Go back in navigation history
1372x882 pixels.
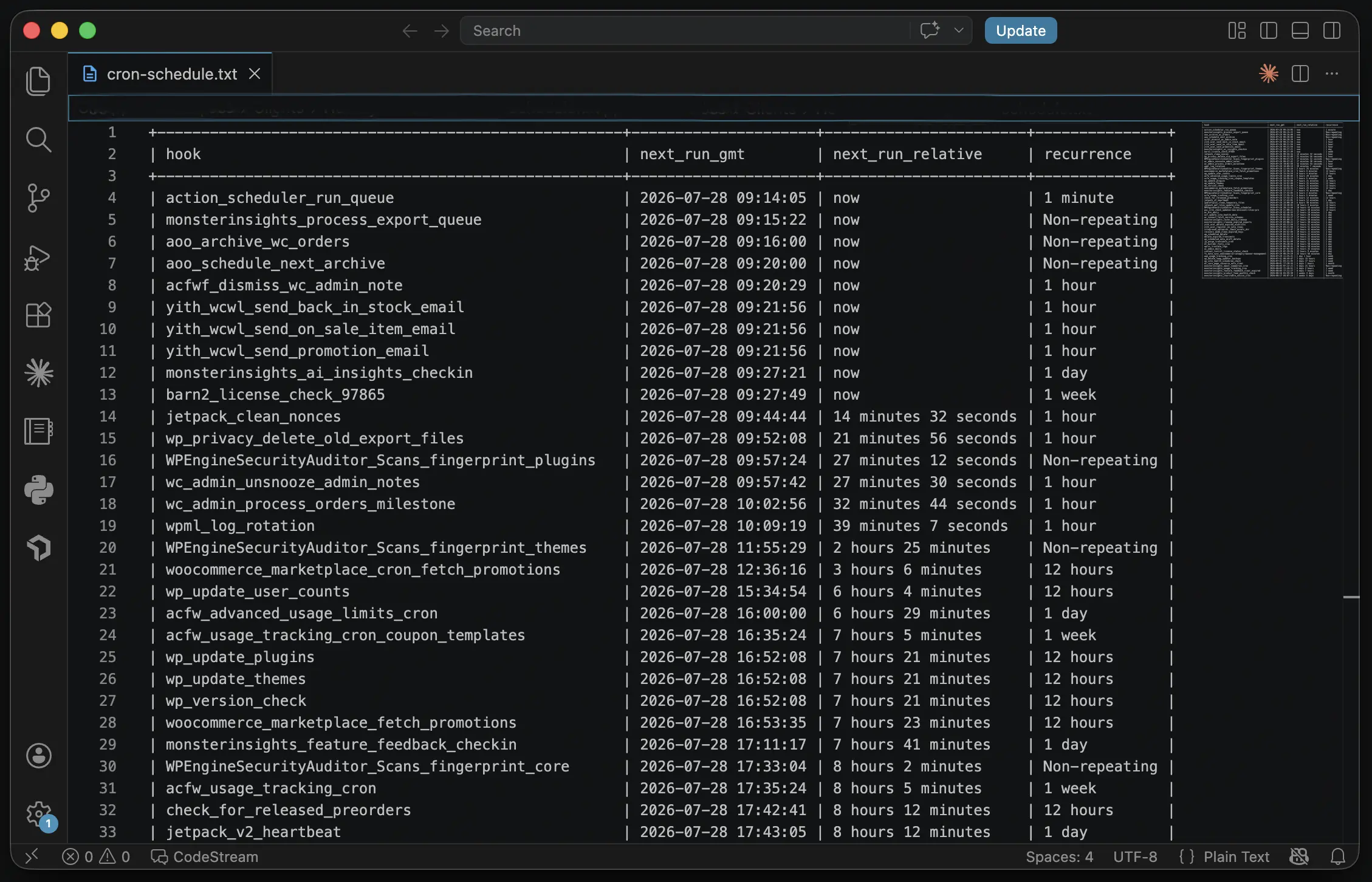410,31
